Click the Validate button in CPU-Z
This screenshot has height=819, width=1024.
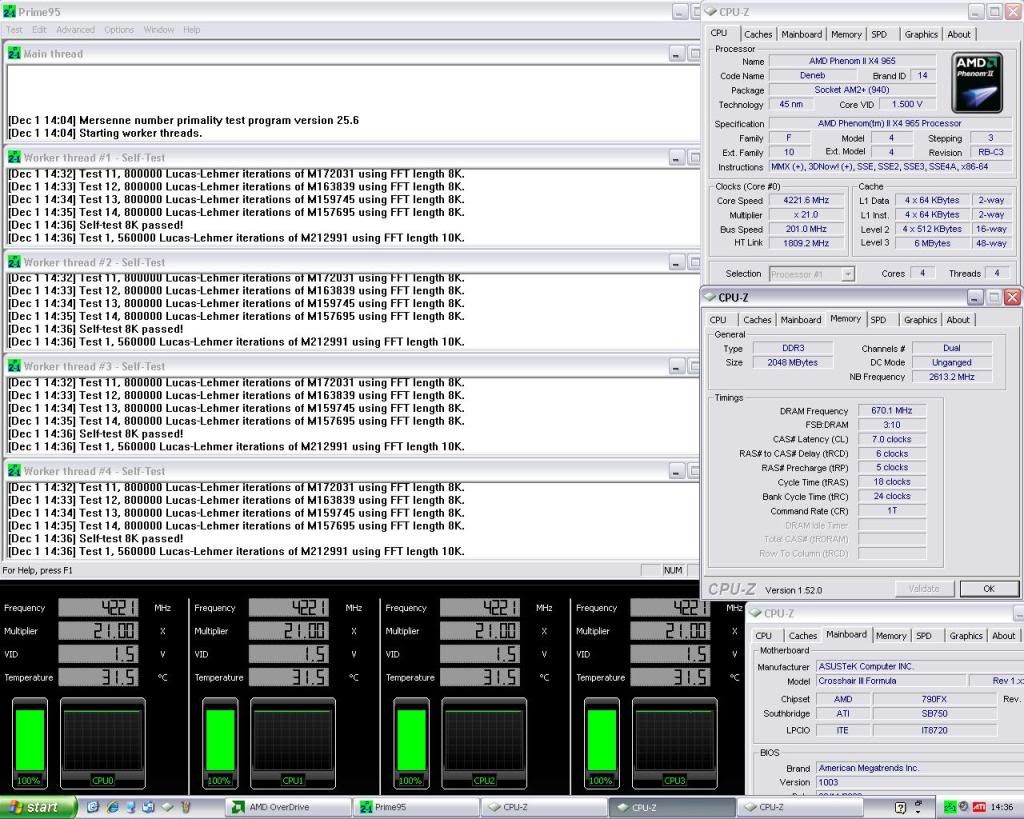[x=923, y=589]
